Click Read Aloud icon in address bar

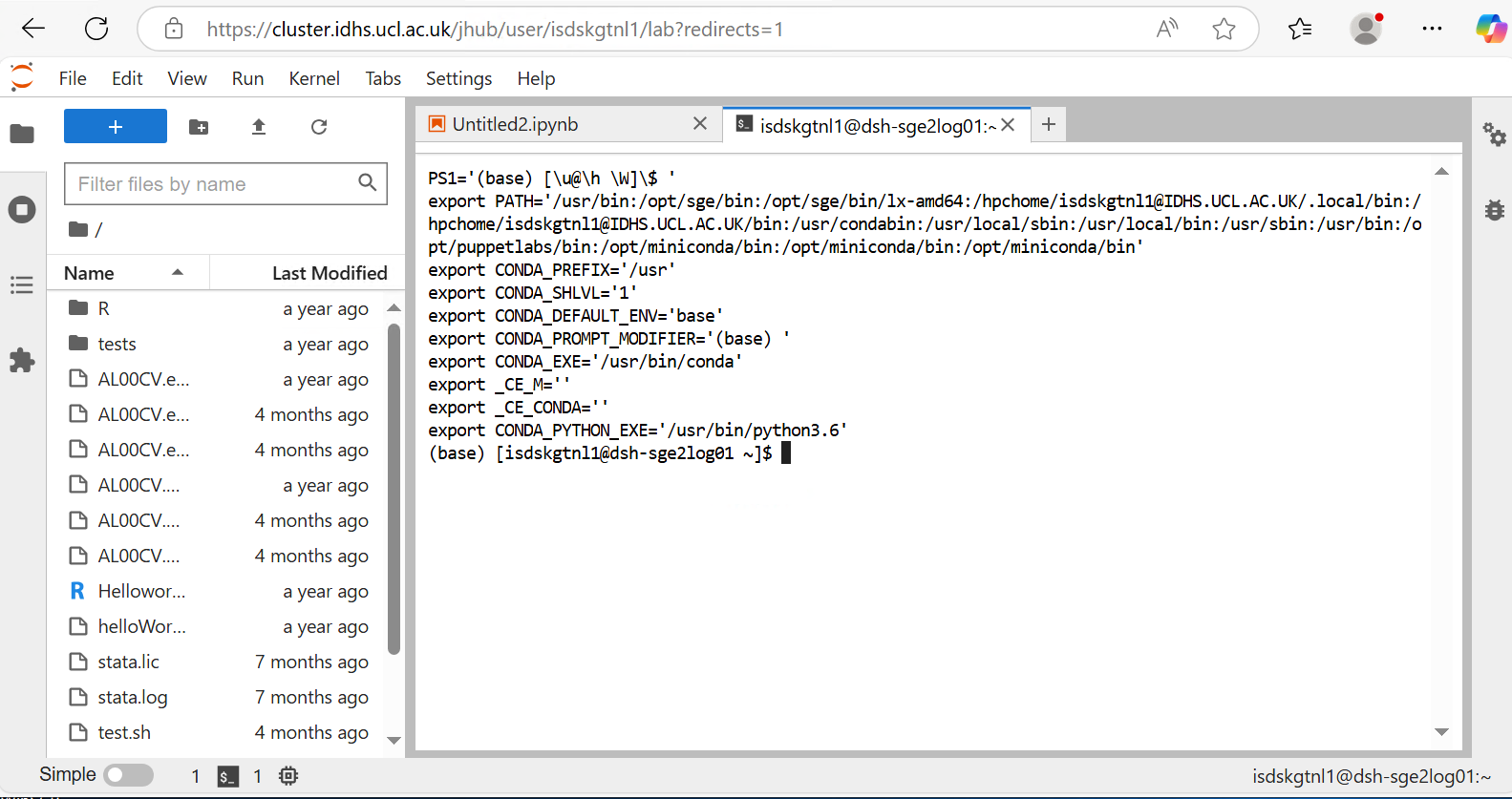pyautogui.click(x=1167, y=29)
